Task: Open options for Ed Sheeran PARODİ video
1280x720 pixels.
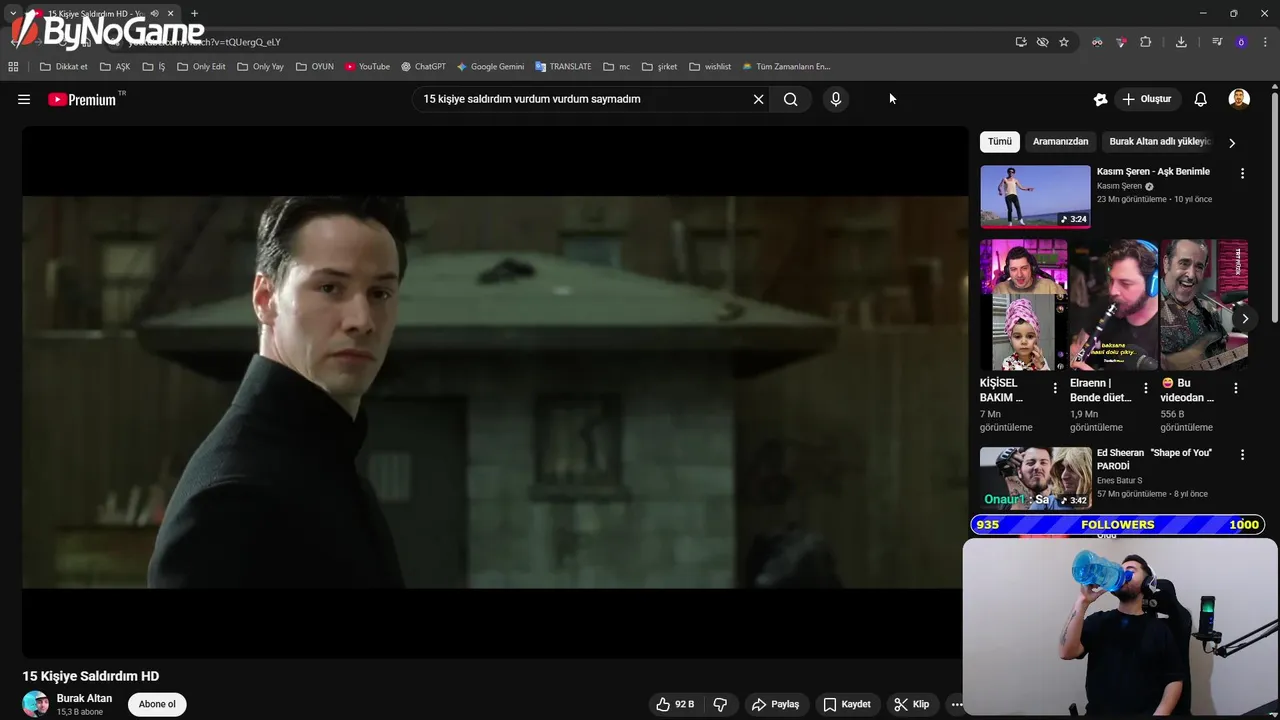Action: 1242,454
